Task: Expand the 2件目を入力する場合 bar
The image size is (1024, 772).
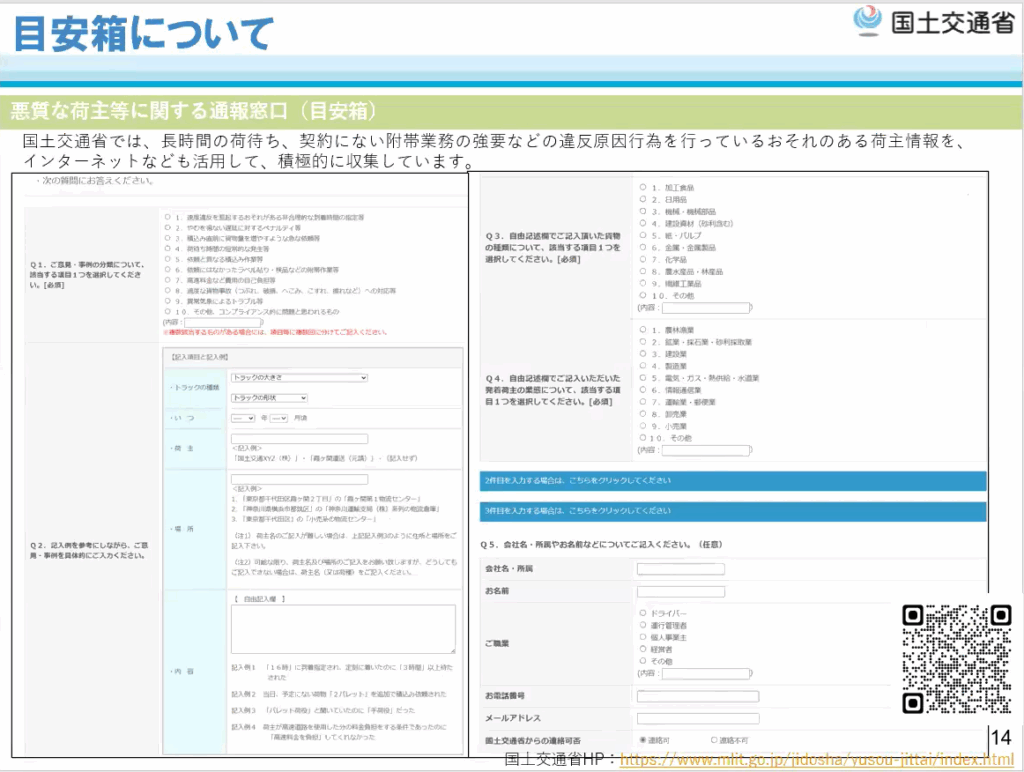Action: pyautogui.click(x=733, y=481)
